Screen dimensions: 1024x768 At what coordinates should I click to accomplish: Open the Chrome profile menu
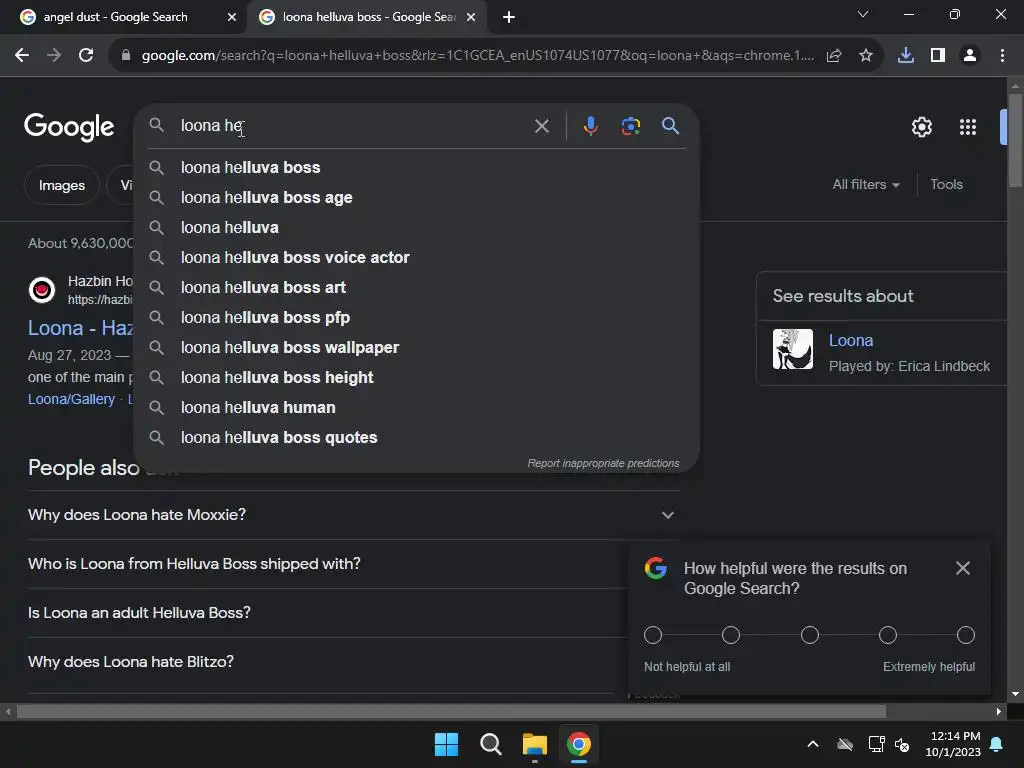970,56
